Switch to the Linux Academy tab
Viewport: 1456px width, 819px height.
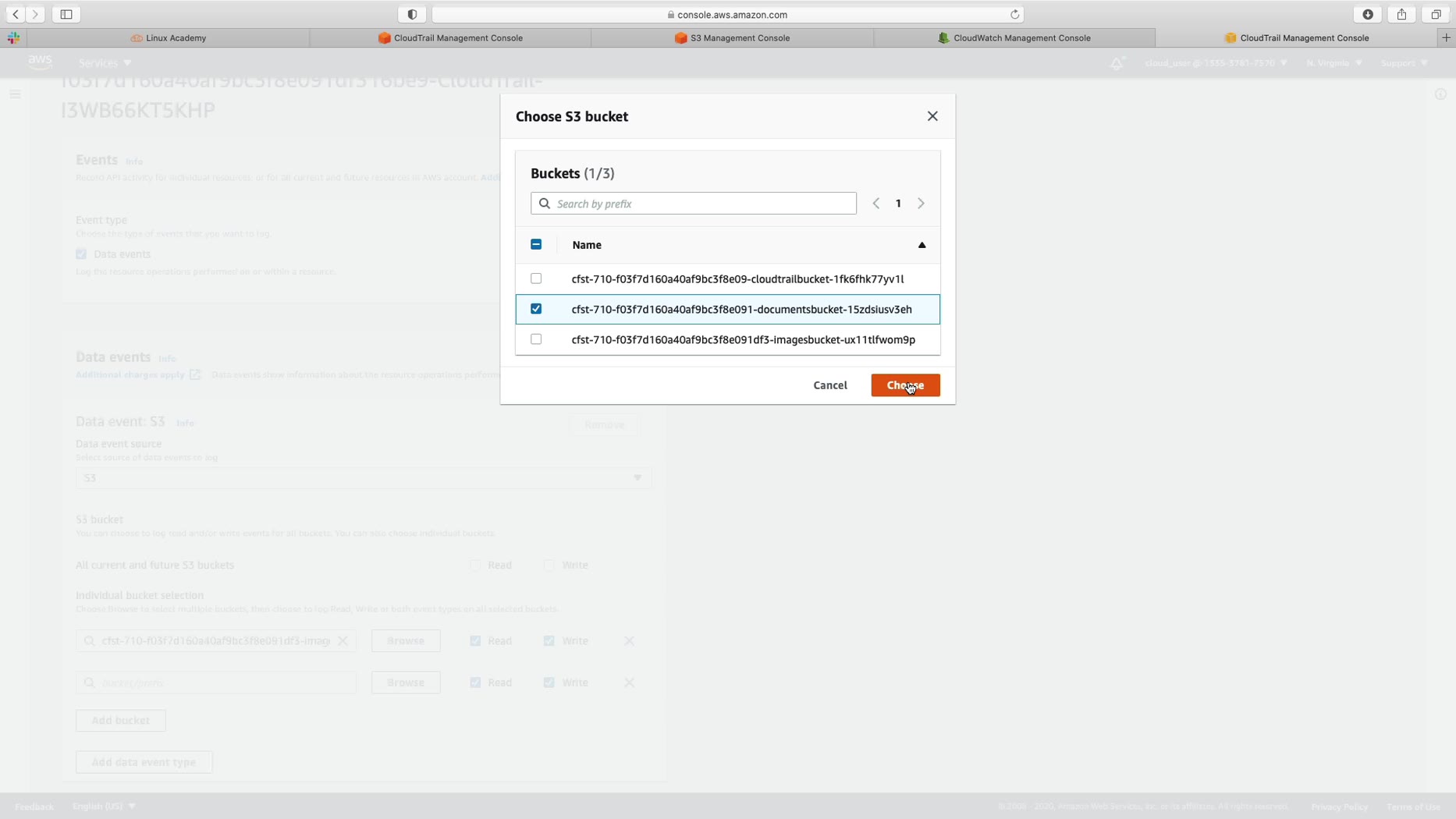pos(169,37)
